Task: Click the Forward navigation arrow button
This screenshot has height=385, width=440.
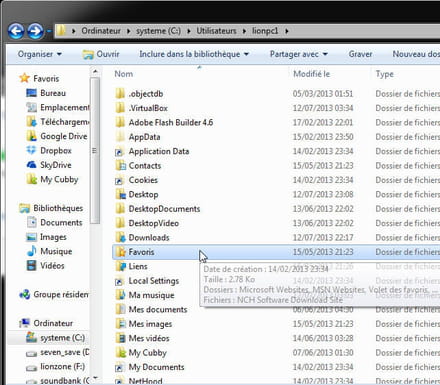Action: pyautogui.click(x=35, y=31)
